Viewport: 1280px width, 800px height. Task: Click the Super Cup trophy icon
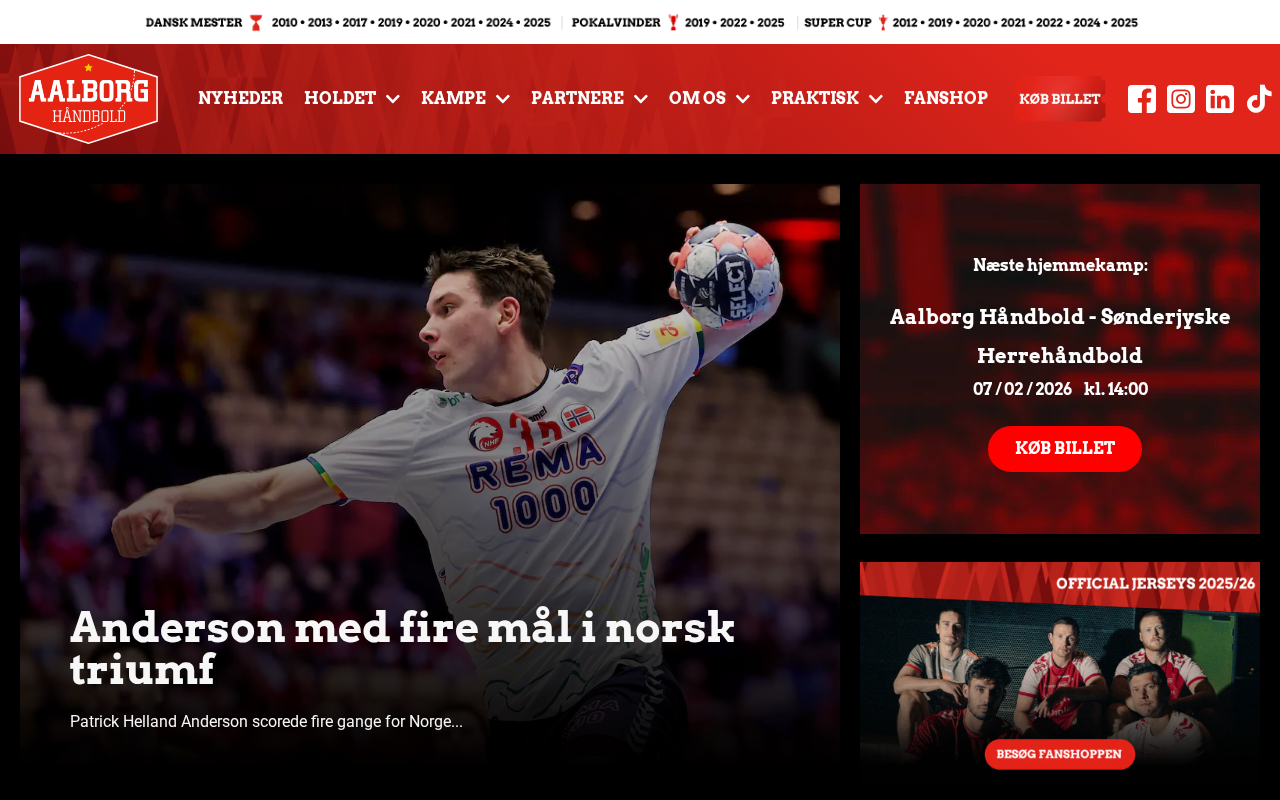883,23
